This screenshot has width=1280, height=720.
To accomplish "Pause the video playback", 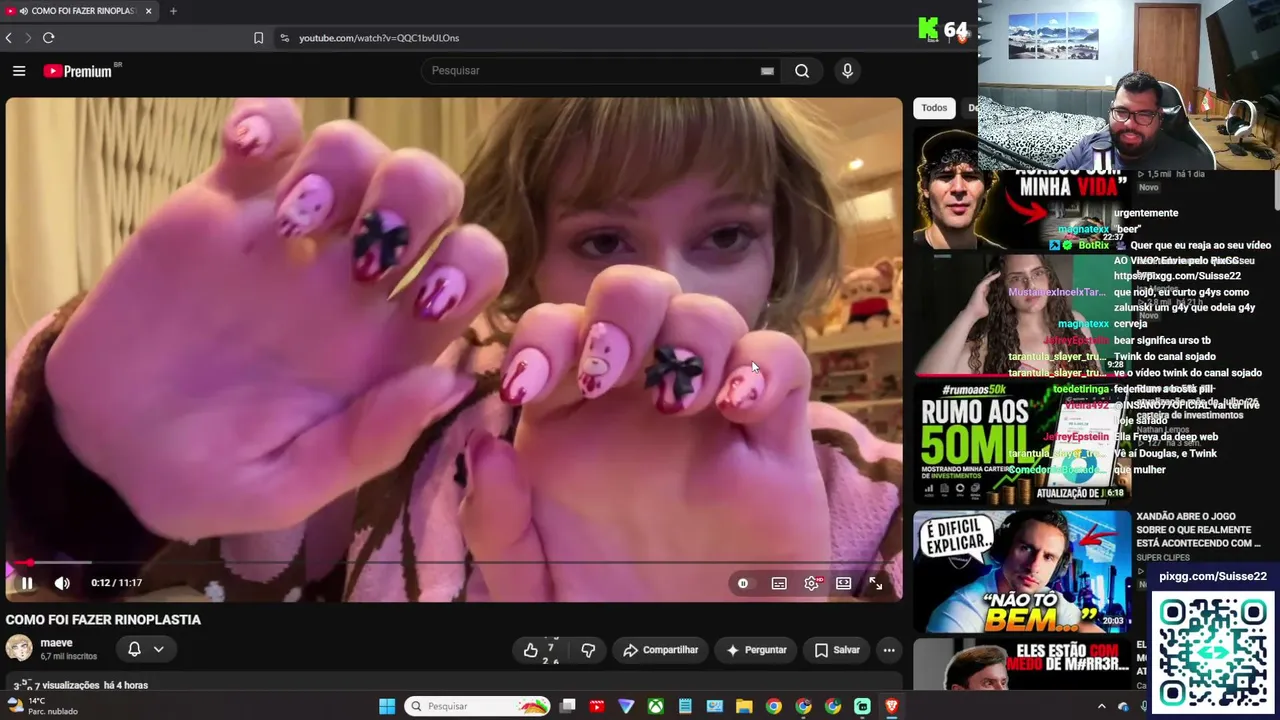I will tap(27, 583).
